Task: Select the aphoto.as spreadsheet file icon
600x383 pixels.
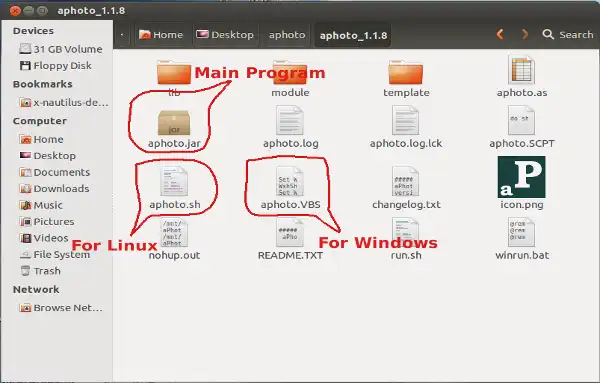Action: pyautogui.click(x=521, y=70)
